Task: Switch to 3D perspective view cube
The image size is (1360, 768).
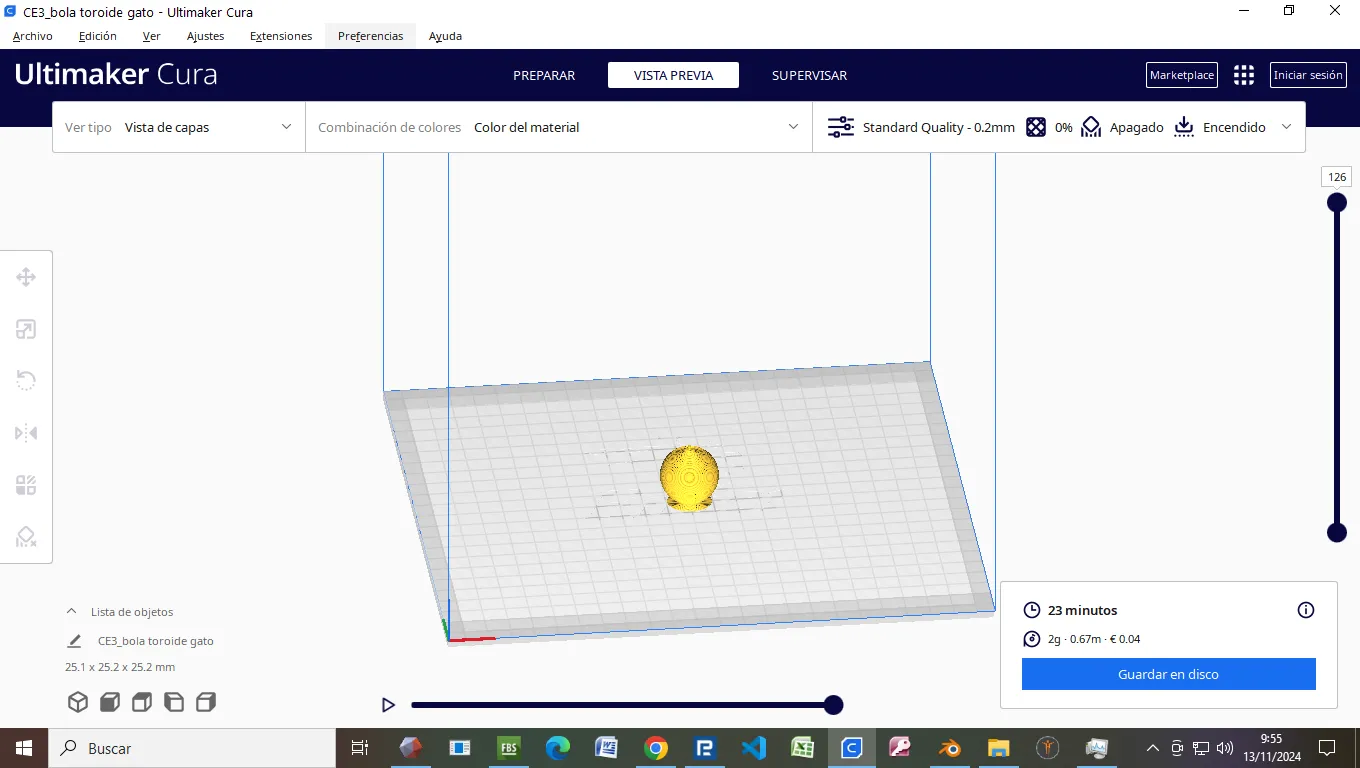Action: [x=78, y=702]
